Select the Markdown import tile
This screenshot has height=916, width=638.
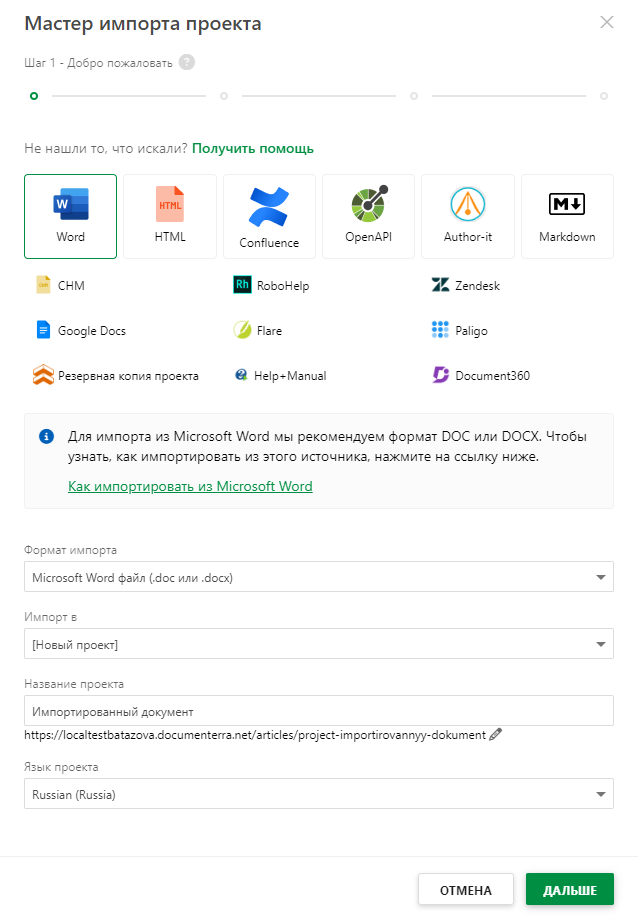tap(567, 216)
